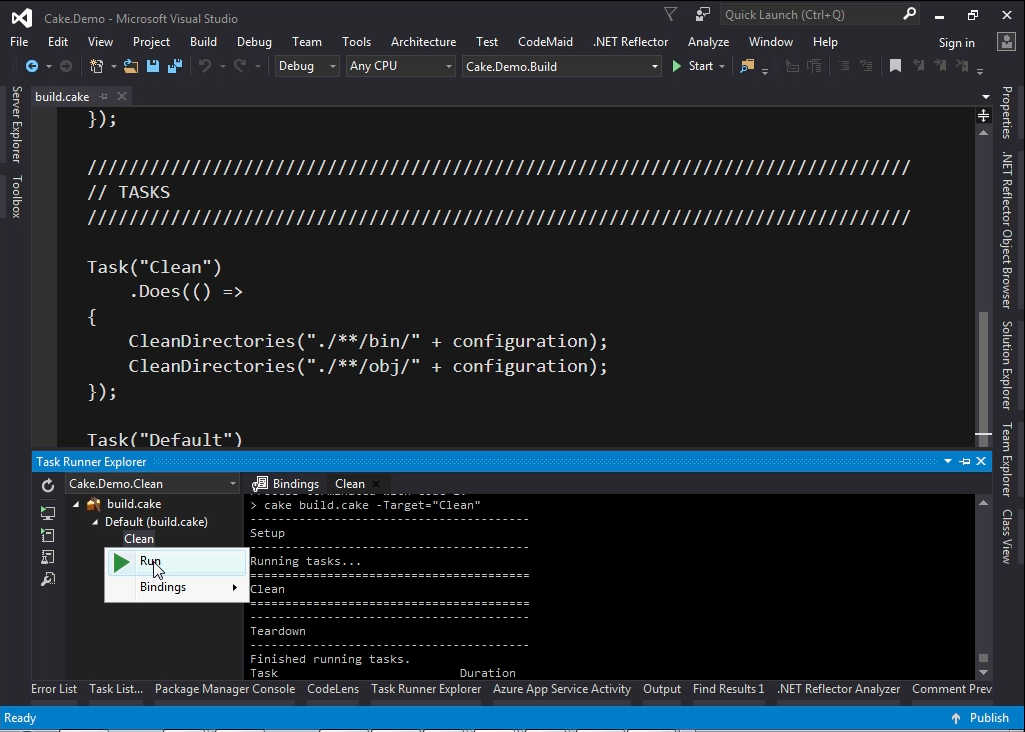Screen dimensions: 1025x732
Task: Open the Cake.Demo.Clean project dropdown
Action: [152, 484]
